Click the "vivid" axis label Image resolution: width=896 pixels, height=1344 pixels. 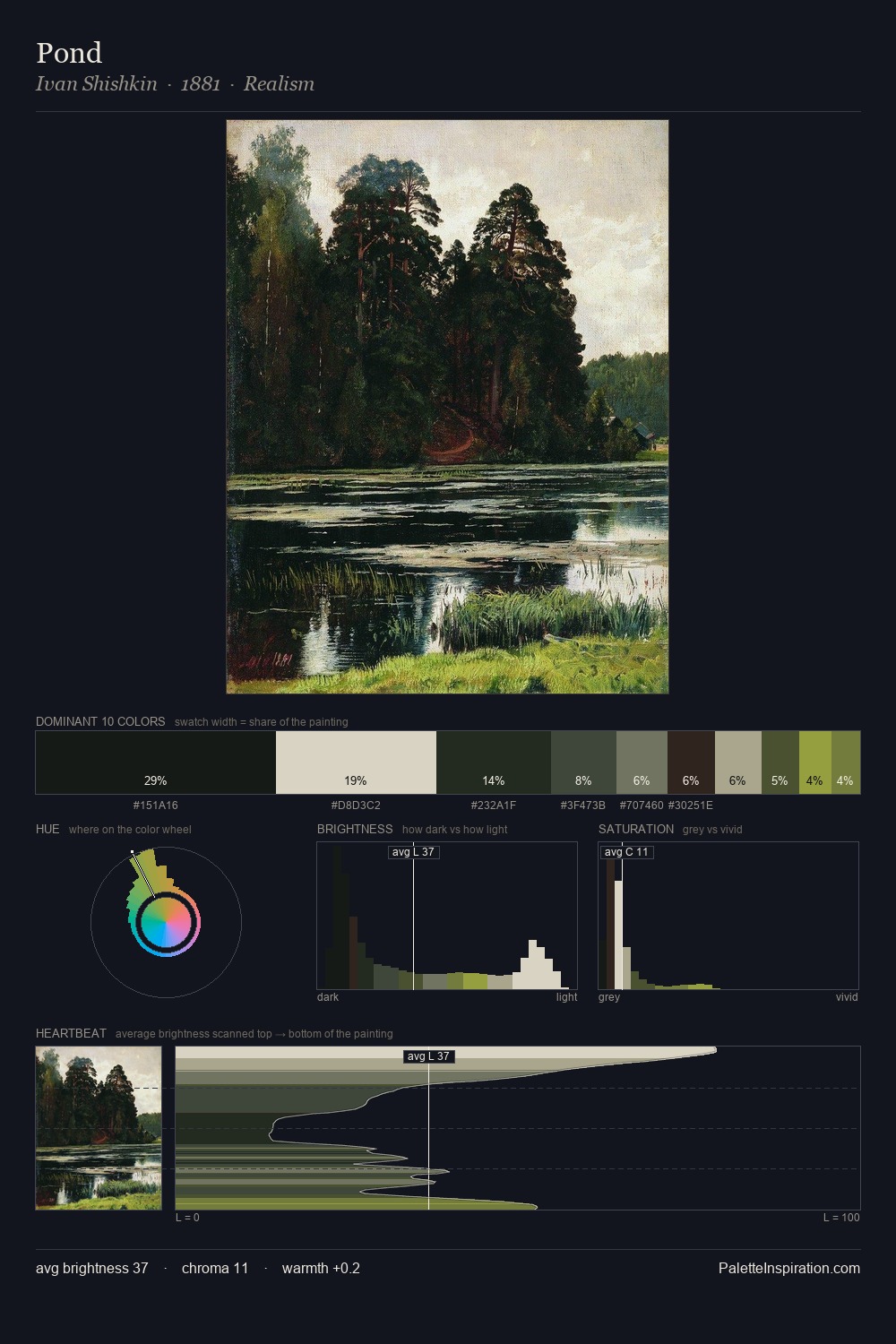coord(847,997)
